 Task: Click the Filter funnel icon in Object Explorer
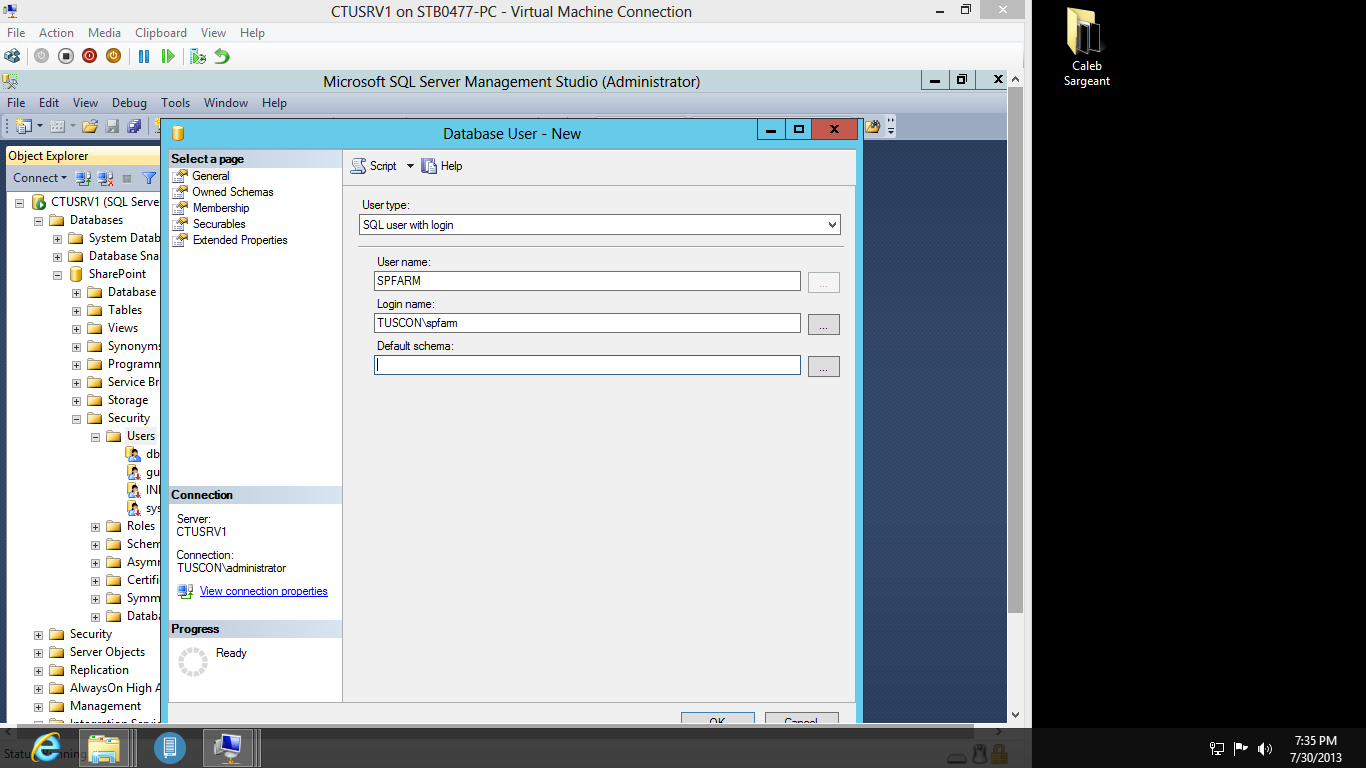point(149,178)
